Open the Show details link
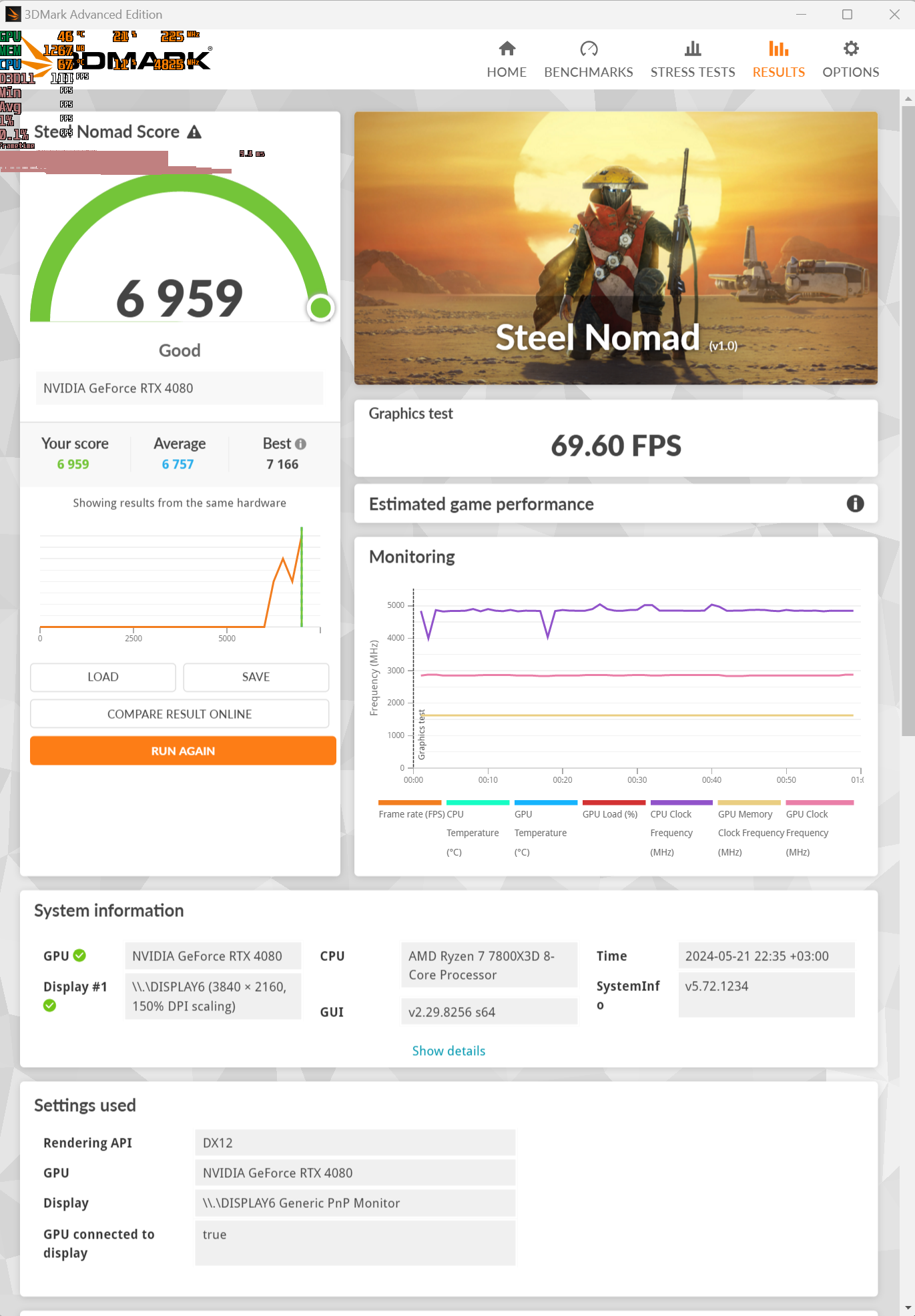The image size is (915, 1316). click(x=448, y=1051)
